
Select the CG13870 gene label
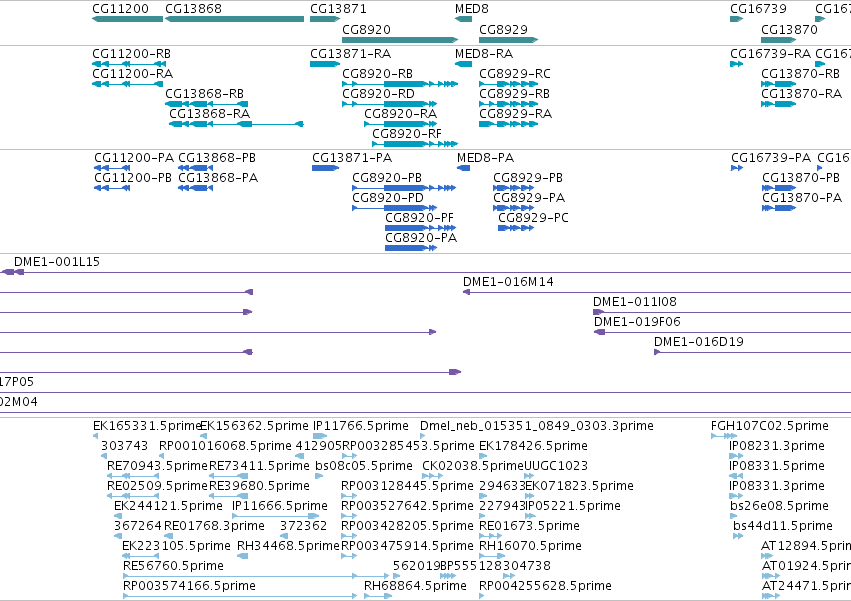[789, 29]
